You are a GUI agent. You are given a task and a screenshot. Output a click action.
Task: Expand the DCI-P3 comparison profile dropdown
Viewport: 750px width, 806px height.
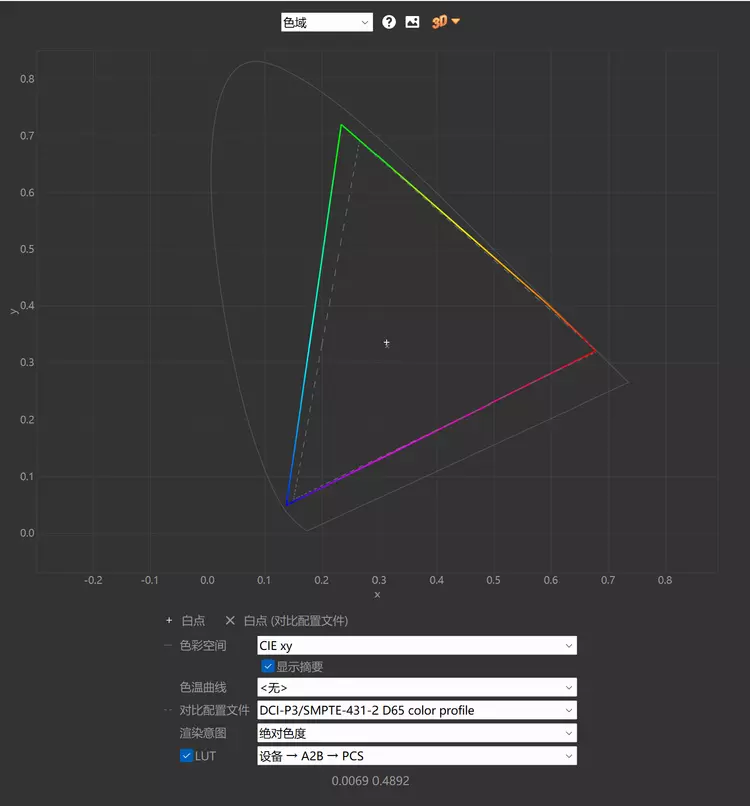click(416, 711)
